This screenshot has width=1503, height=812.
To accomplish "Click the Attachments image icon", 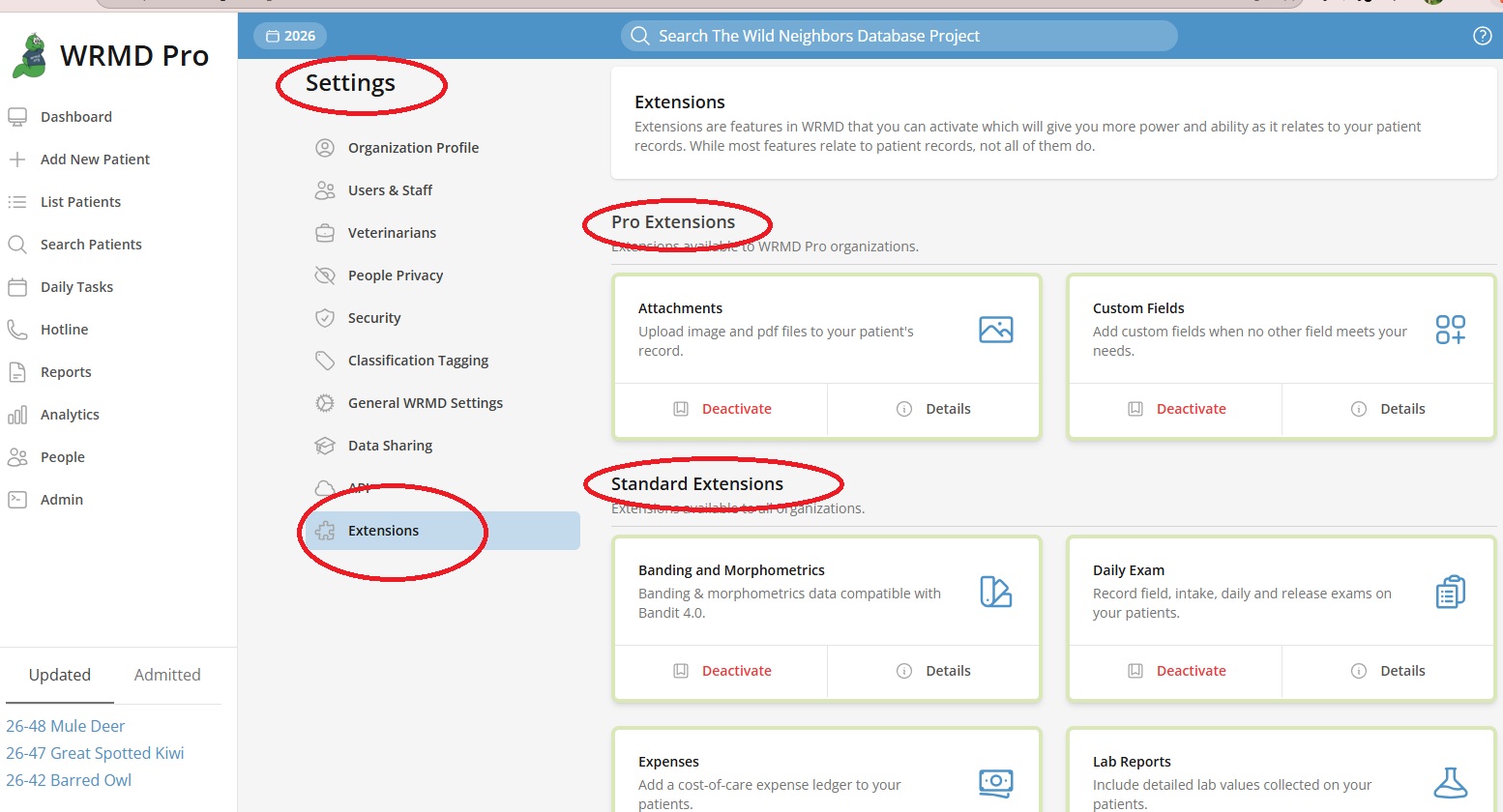I will pos(996,330).
